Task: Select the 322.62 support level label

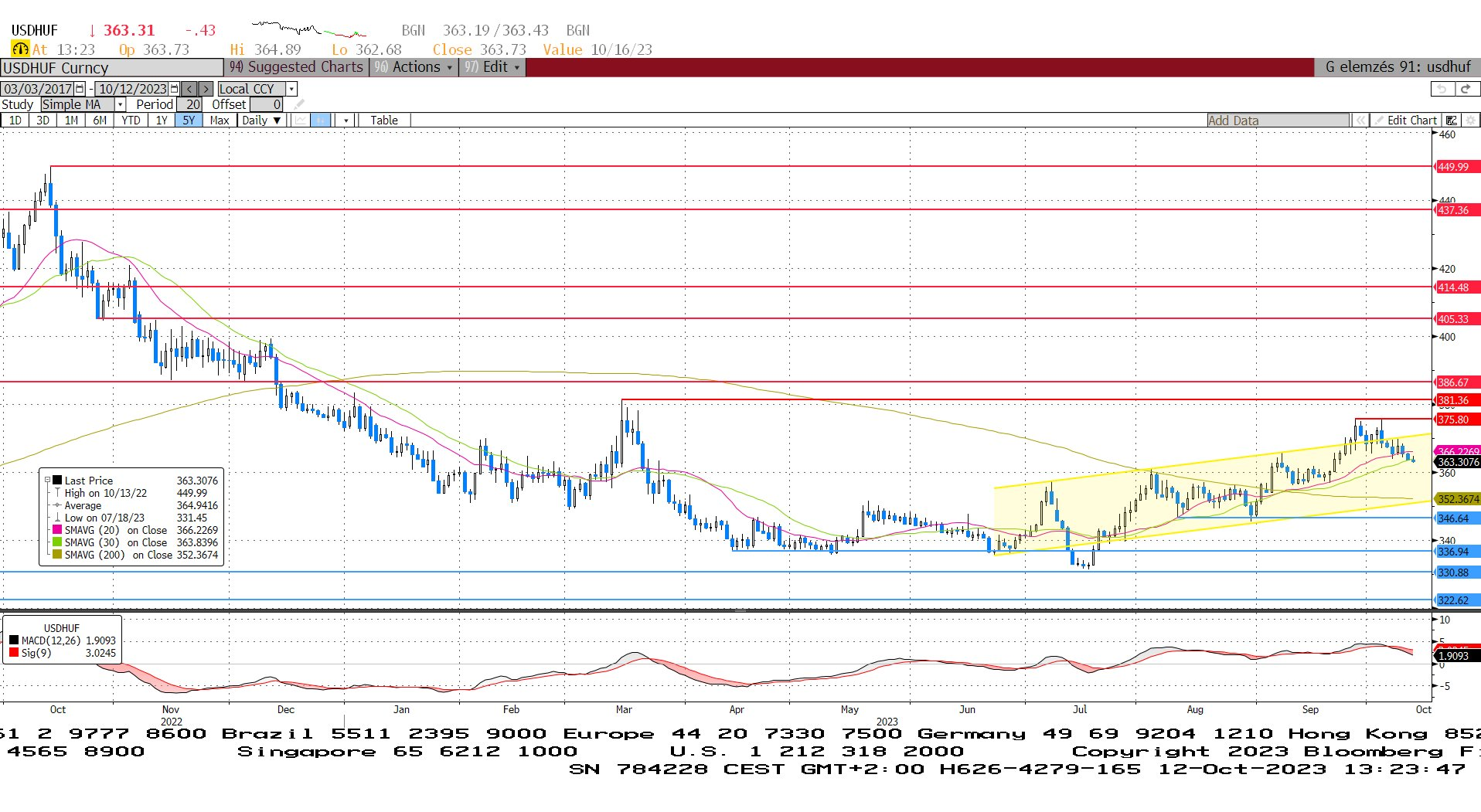Action: tap(1457, 600)
